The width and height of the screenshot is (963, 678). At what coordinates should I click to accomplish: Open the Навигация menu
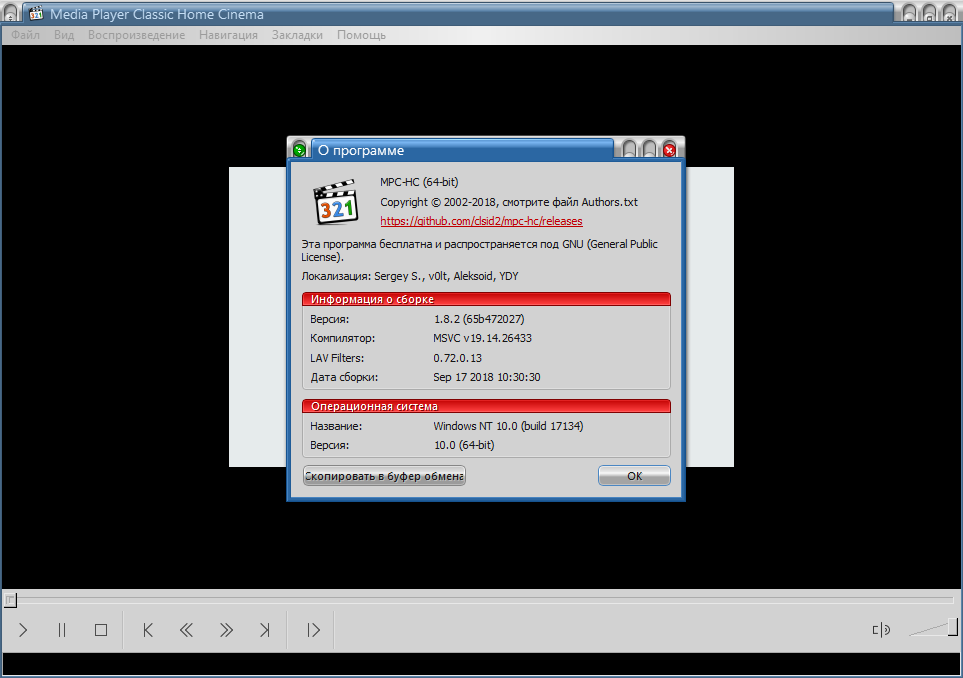tap(228, 35)
